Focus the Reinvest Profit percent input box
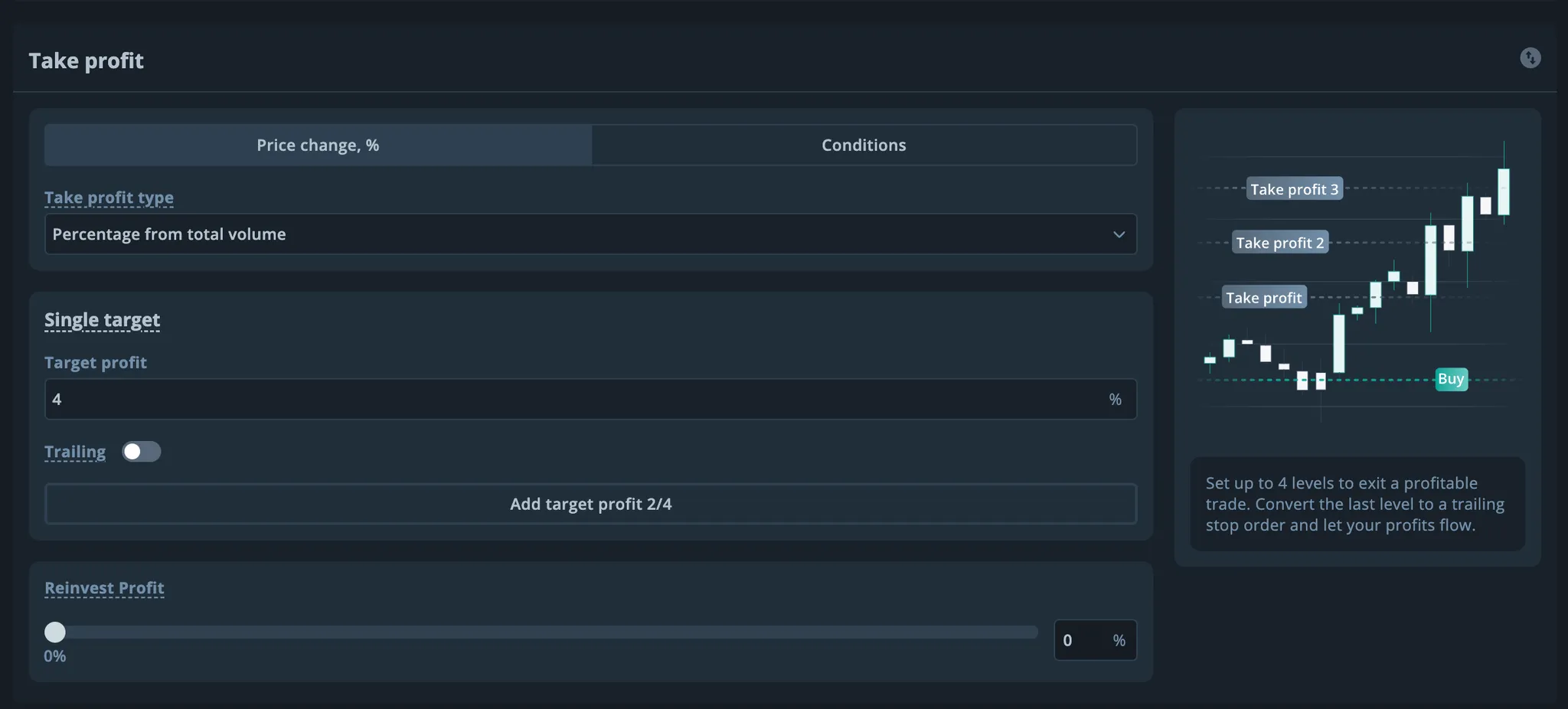The width and height of the screenshot is (1568, 709). pos(1083,640)
